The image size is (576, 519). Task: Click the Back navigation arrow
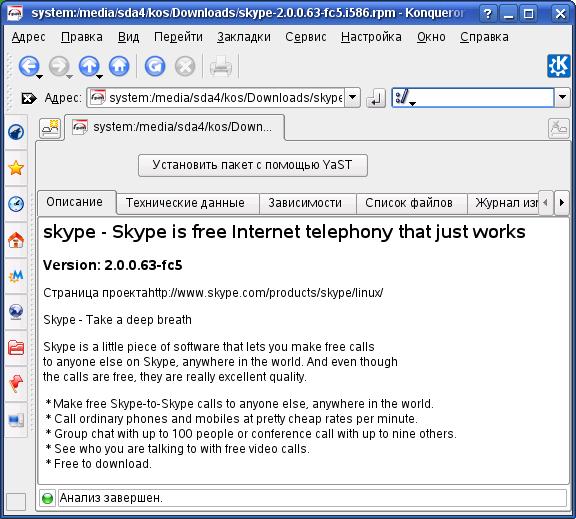(x=28, y=66)
